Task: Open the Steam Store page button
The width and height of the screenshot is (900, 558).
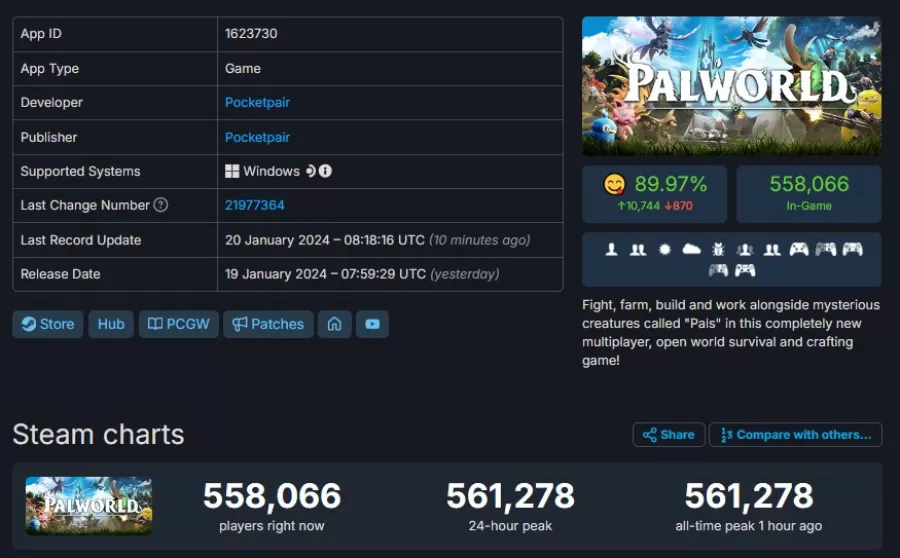Action: coord(48,324)
